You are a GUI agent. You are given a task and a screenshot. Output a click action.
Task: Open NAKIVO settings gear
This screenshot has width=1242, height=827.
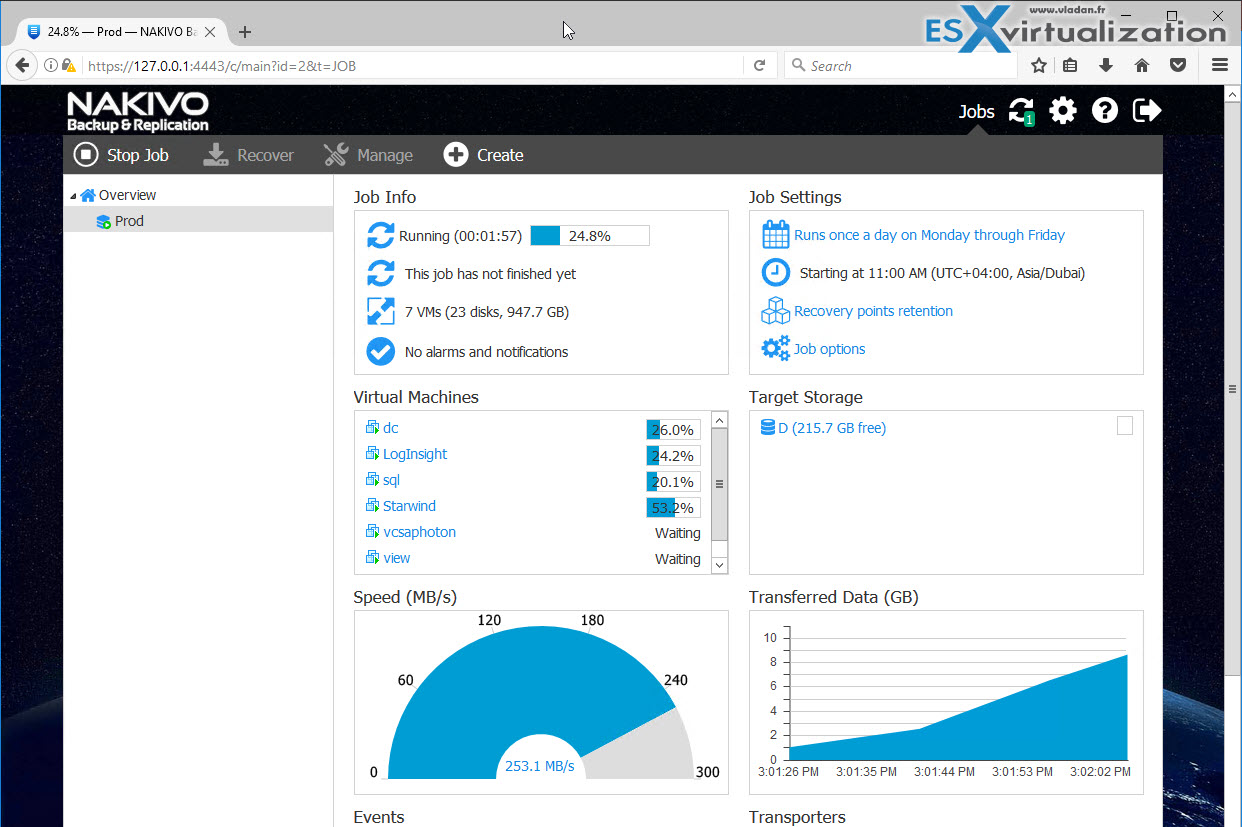click(1063, 110)
